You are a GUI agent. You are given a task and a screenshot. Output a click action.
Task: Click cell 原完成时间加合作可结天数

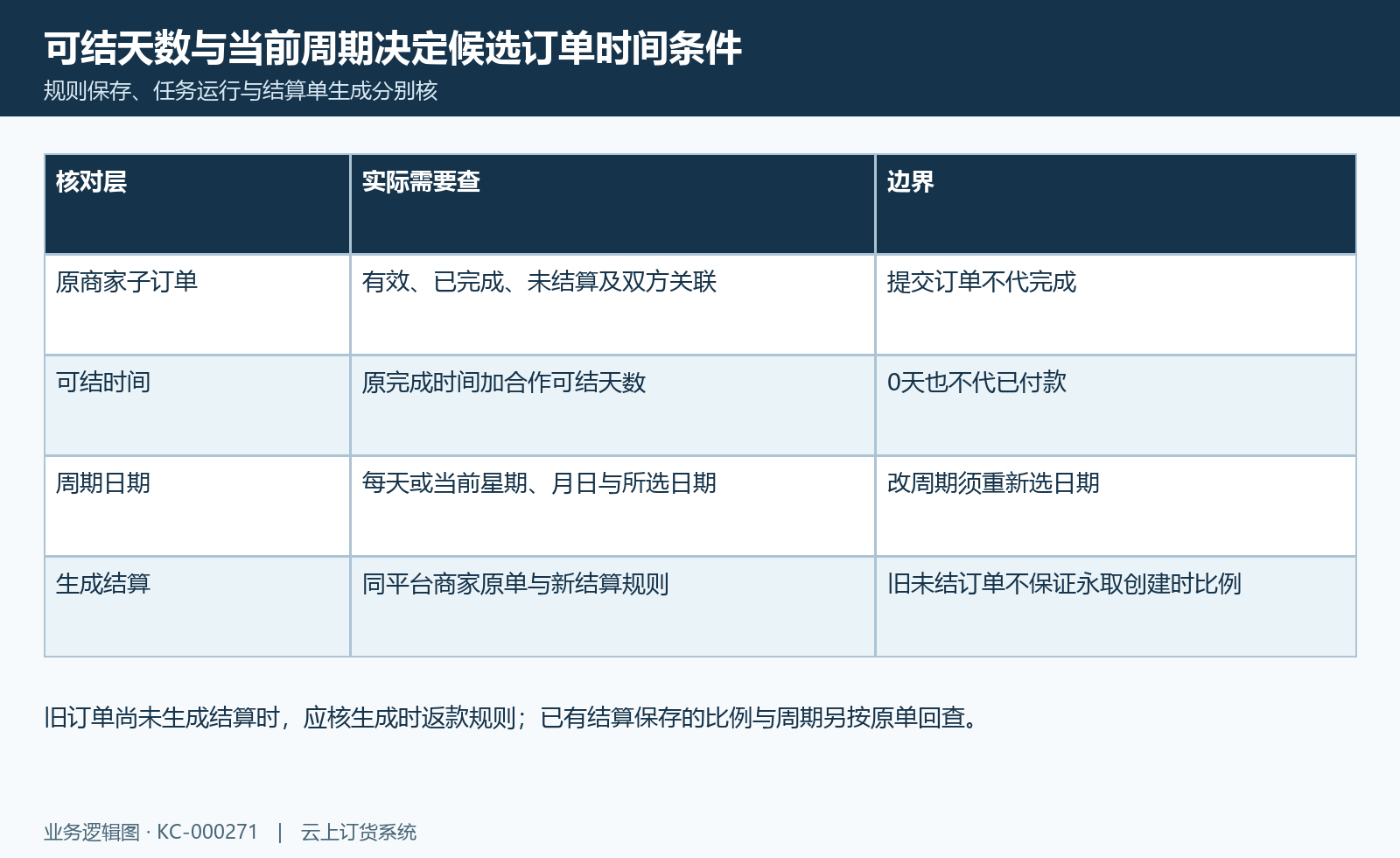point(612,405)
